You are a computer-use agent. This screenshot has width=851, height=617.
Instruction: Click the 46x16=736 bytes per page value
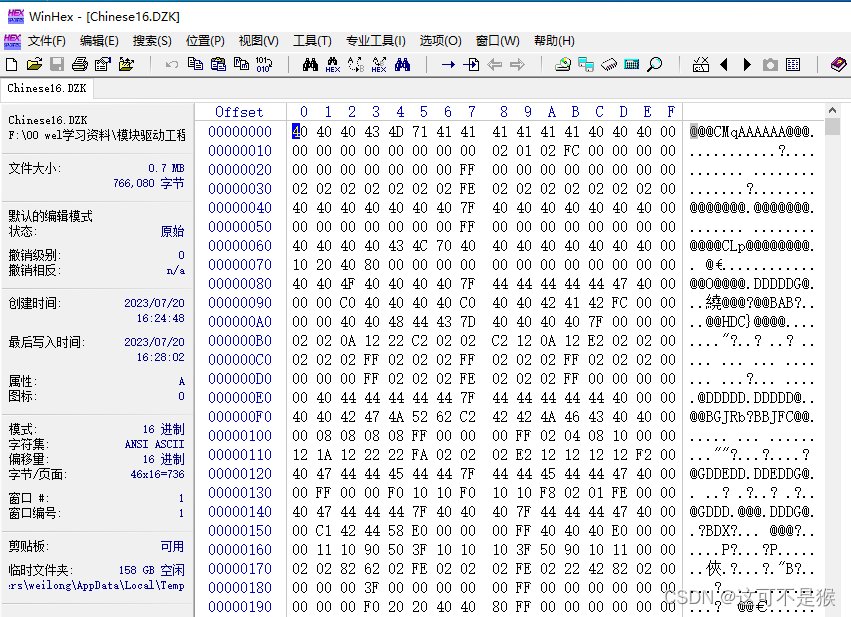tap(157, 474)
